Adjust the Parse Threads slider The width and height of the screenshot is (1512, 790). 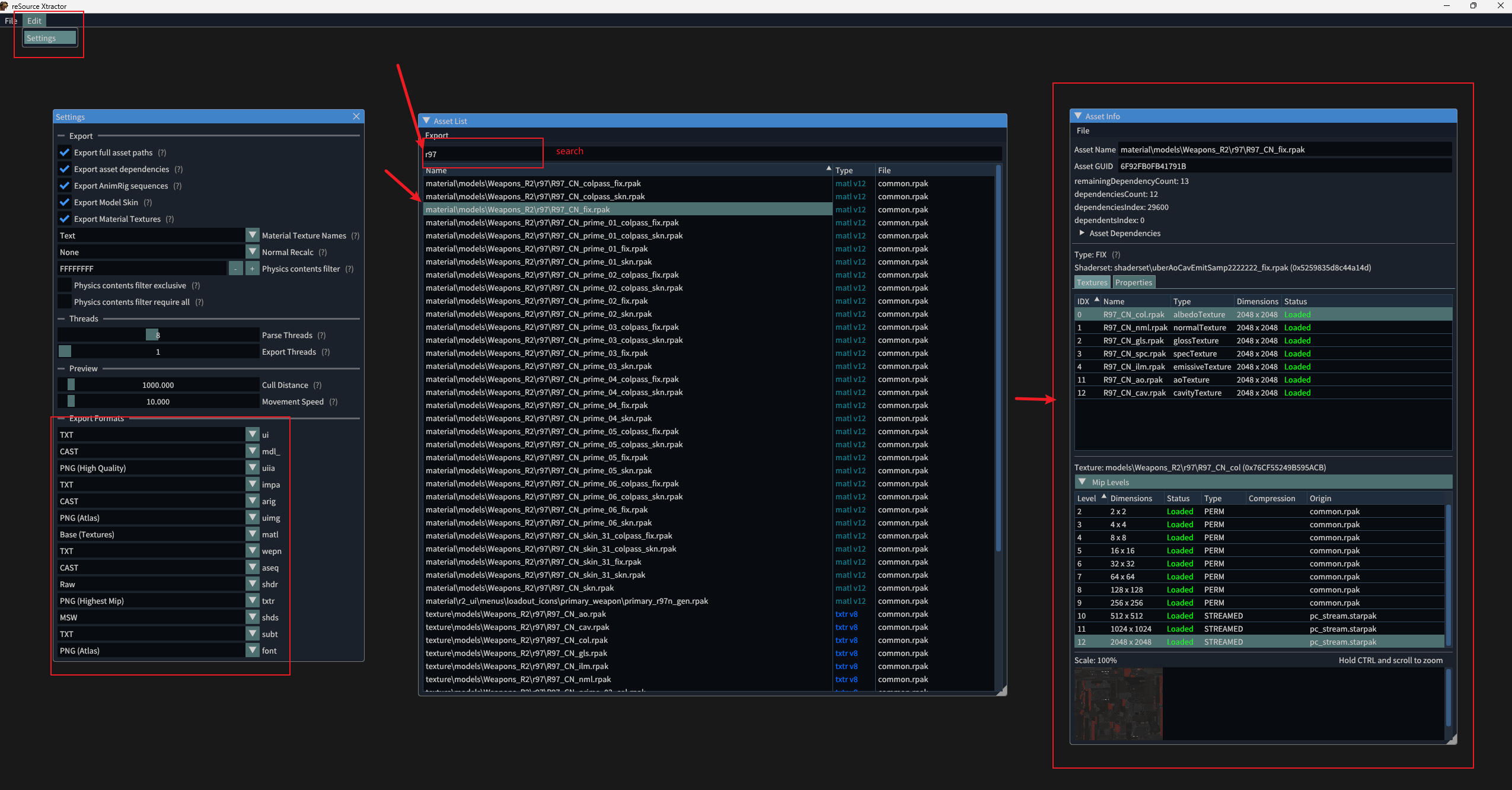click(x=152, y=335)
